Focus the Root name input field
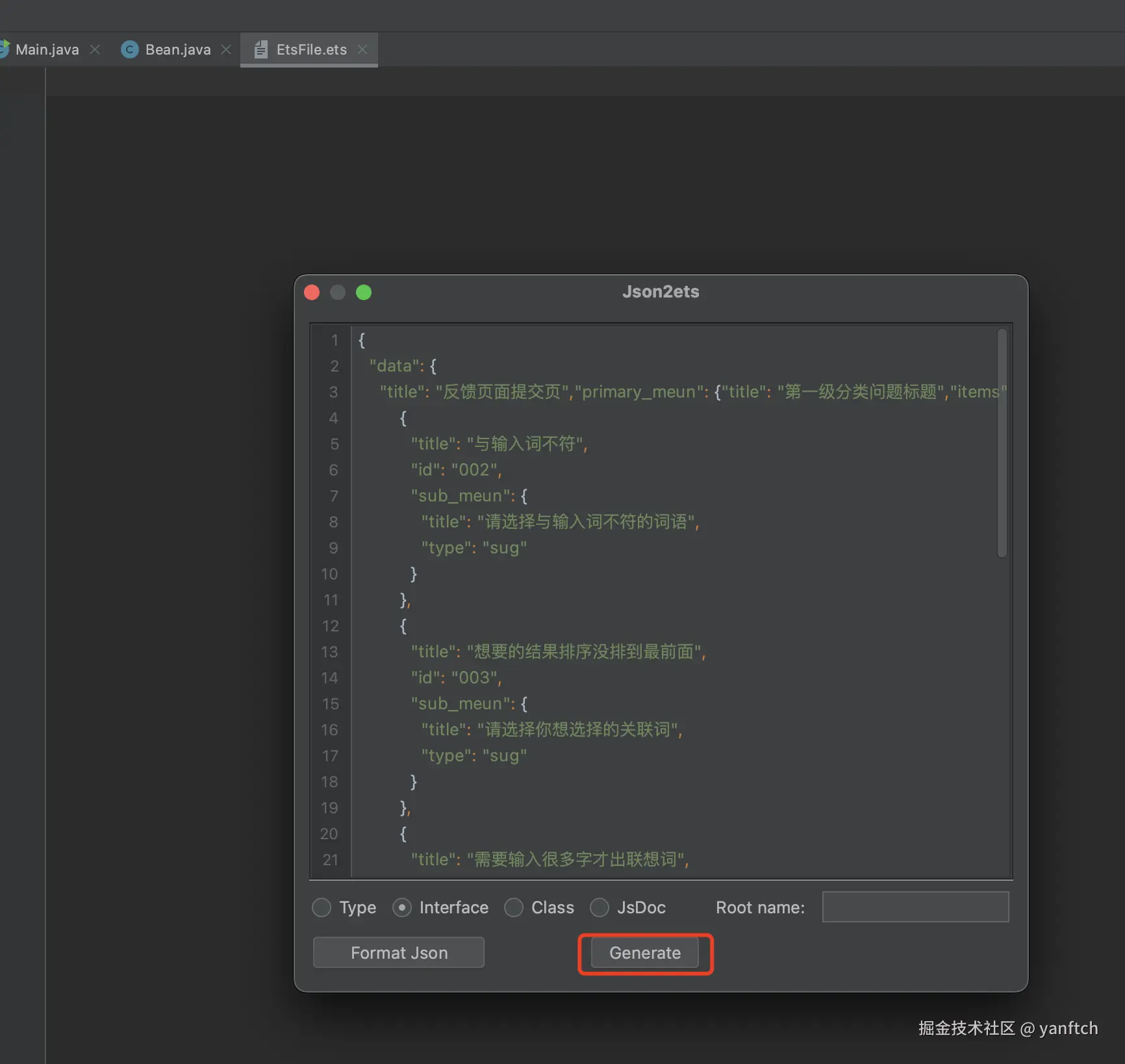The width and height of the screenshot is (1125, 1064). [915, 907]
